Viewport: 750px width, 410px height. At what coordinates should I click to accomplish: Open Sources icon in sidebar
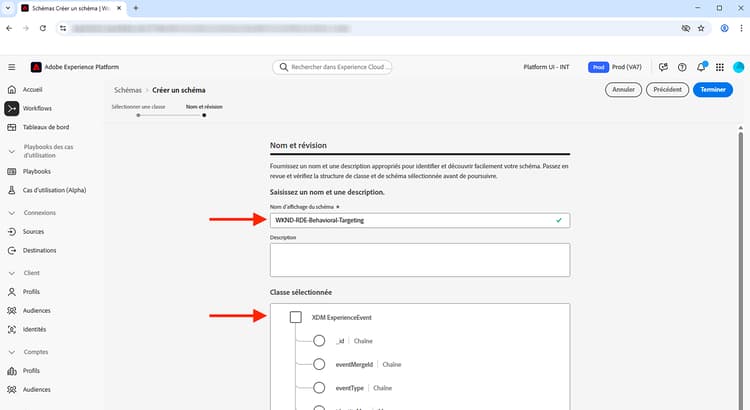(12, 232)
